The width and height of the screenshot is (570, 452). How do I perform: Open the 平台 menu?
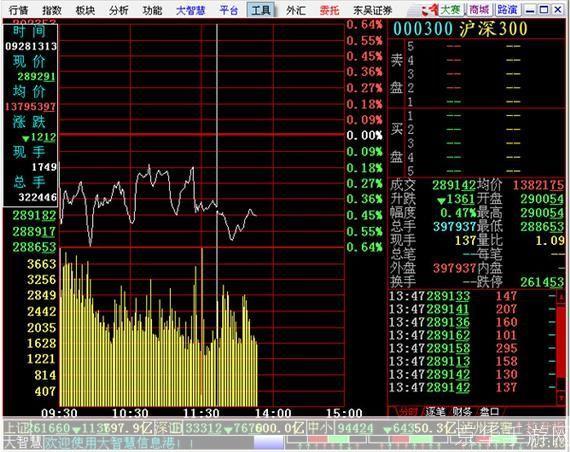229,10
